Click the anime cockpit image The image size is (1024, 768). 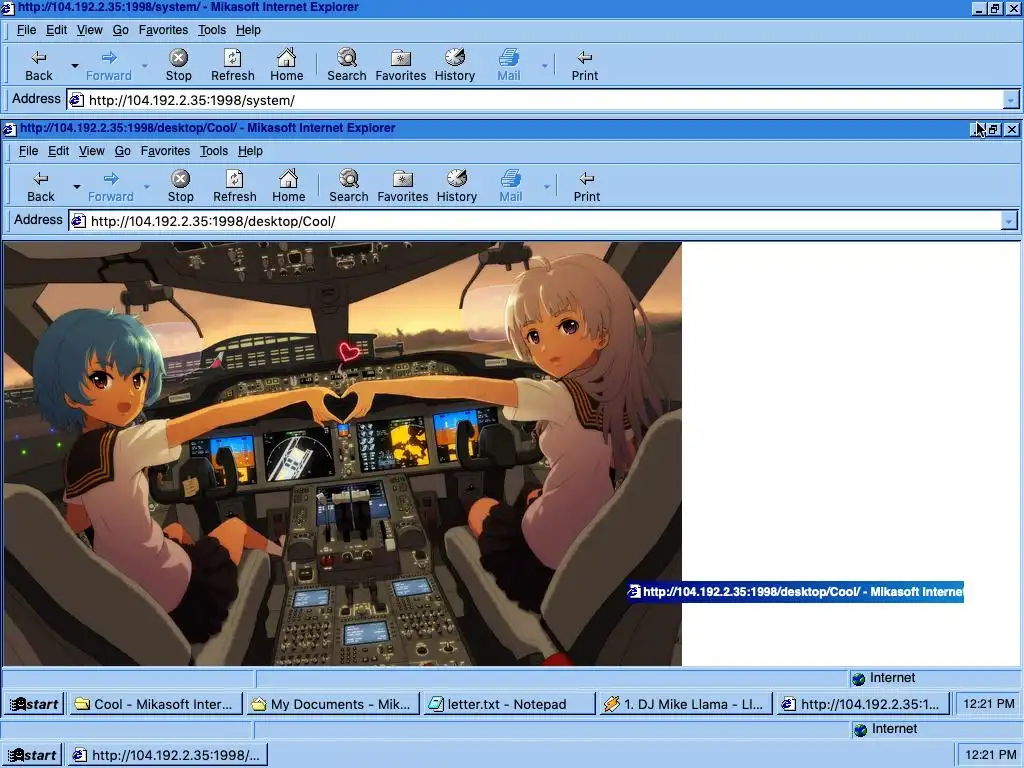(x=343, y=454)
